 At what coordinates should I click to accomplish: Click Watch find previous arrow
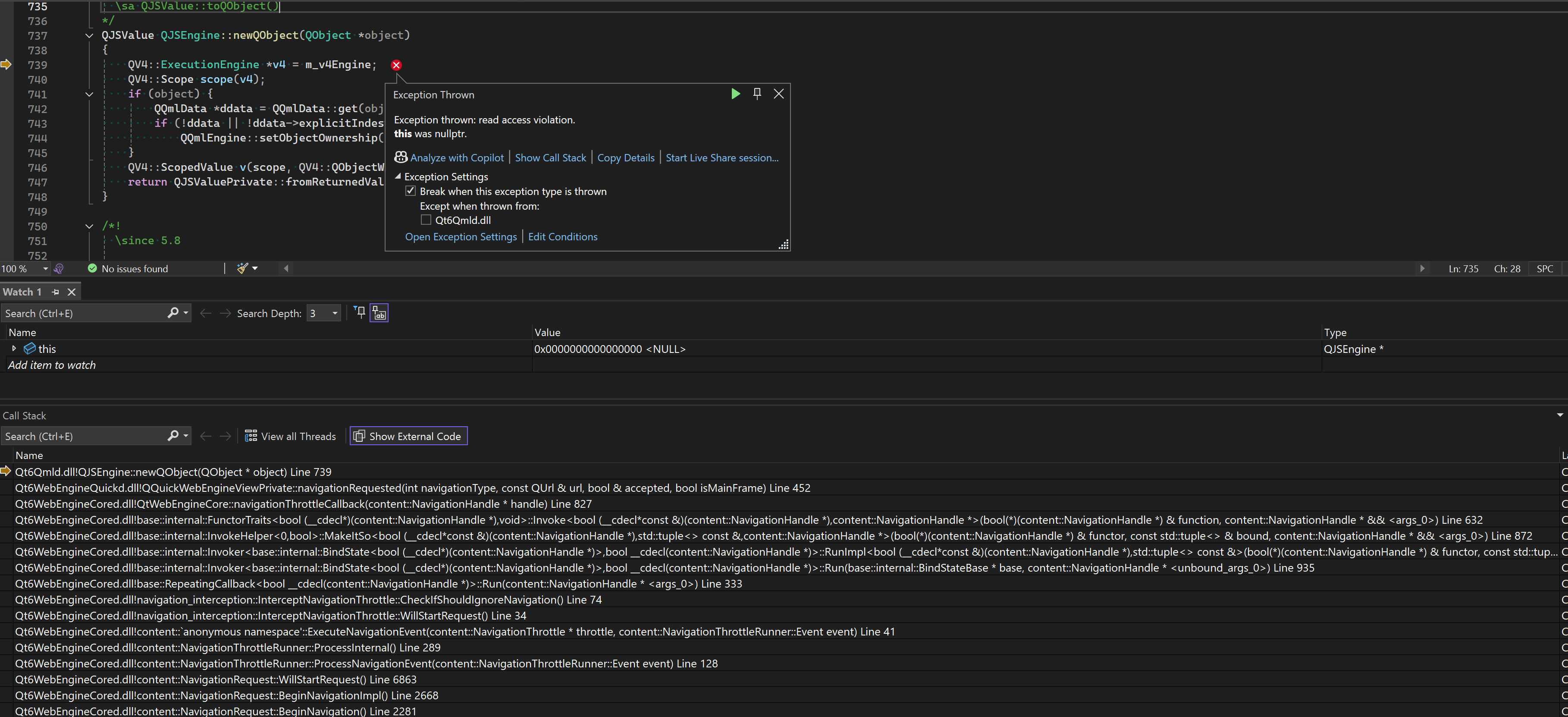click(x=206, y=313)
